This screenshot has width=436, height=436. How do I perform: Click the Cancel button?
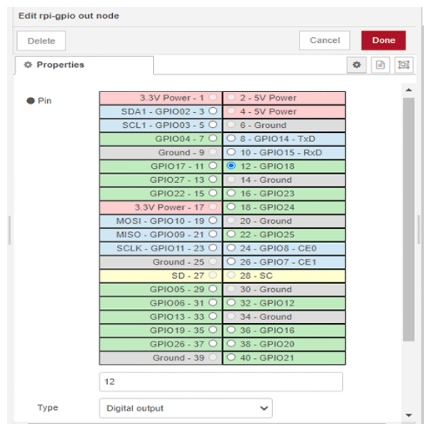(x=325, y=40)
